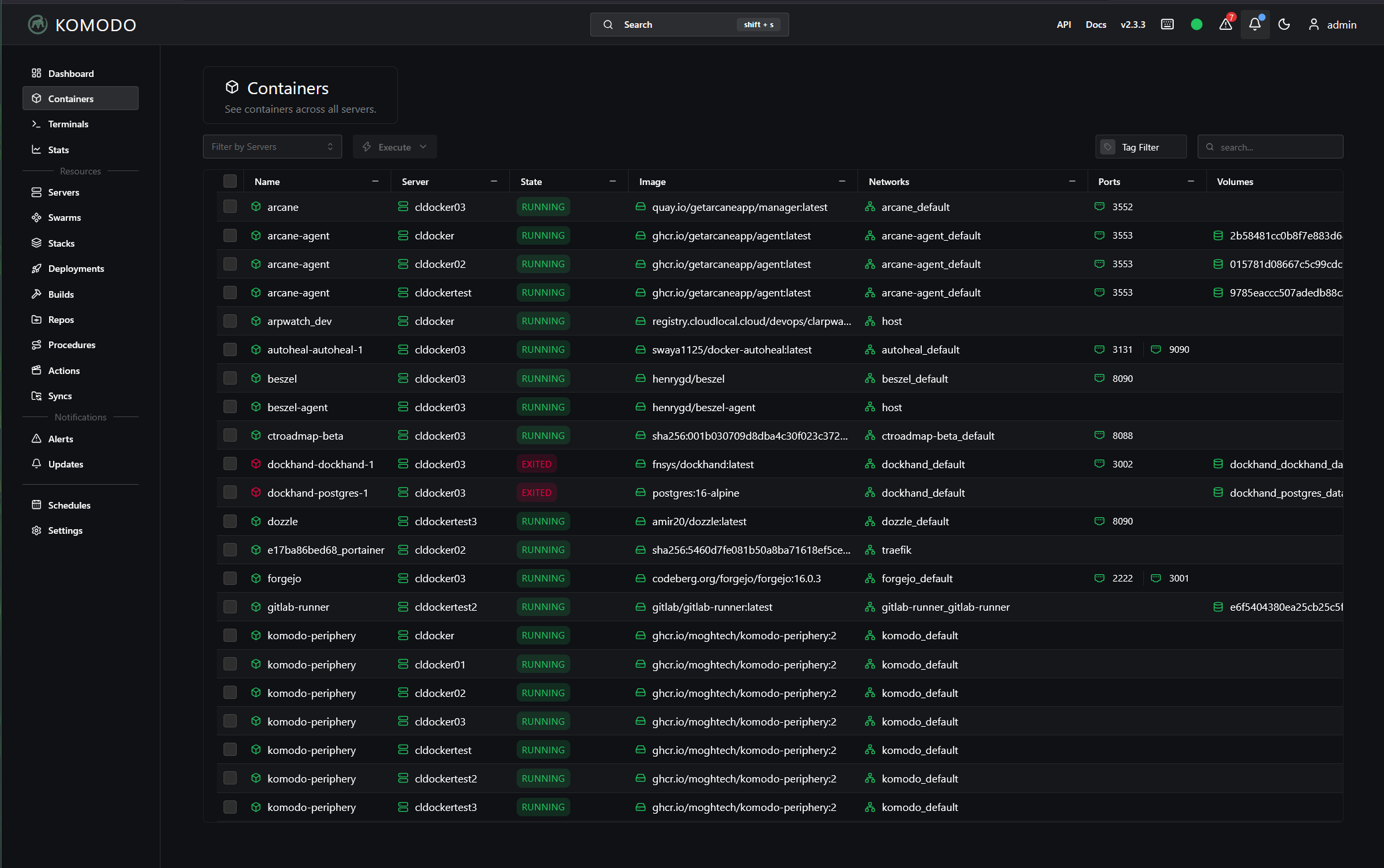This screenshot has width=1384, height=868.
Task: Check the box for e17ba86bed68_portainer row
Action: click(x=230, y=550)
